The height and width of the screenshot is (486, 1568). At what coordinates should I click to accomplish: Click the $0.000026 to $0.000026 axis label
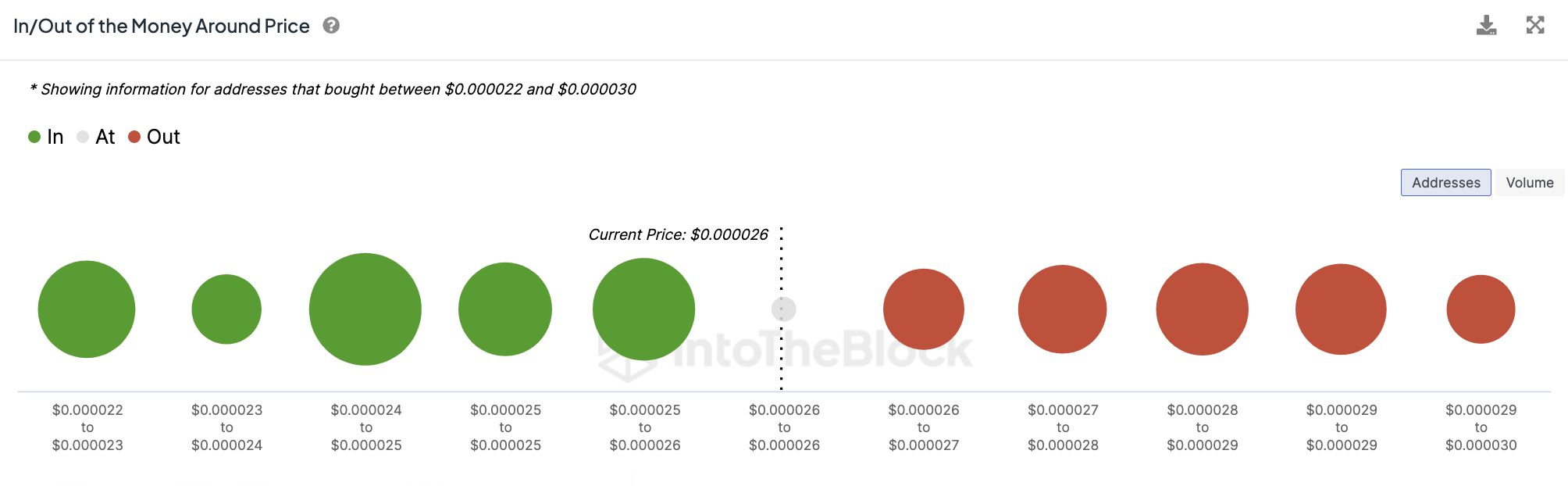(x=784, y=427)
